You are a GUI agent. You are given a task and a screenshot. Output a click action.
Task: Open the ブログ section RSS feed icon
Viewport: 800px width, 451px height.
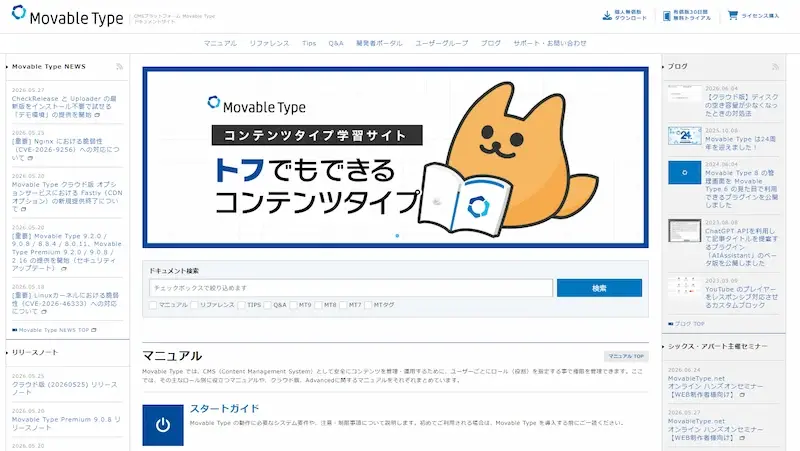coord(776,66)
